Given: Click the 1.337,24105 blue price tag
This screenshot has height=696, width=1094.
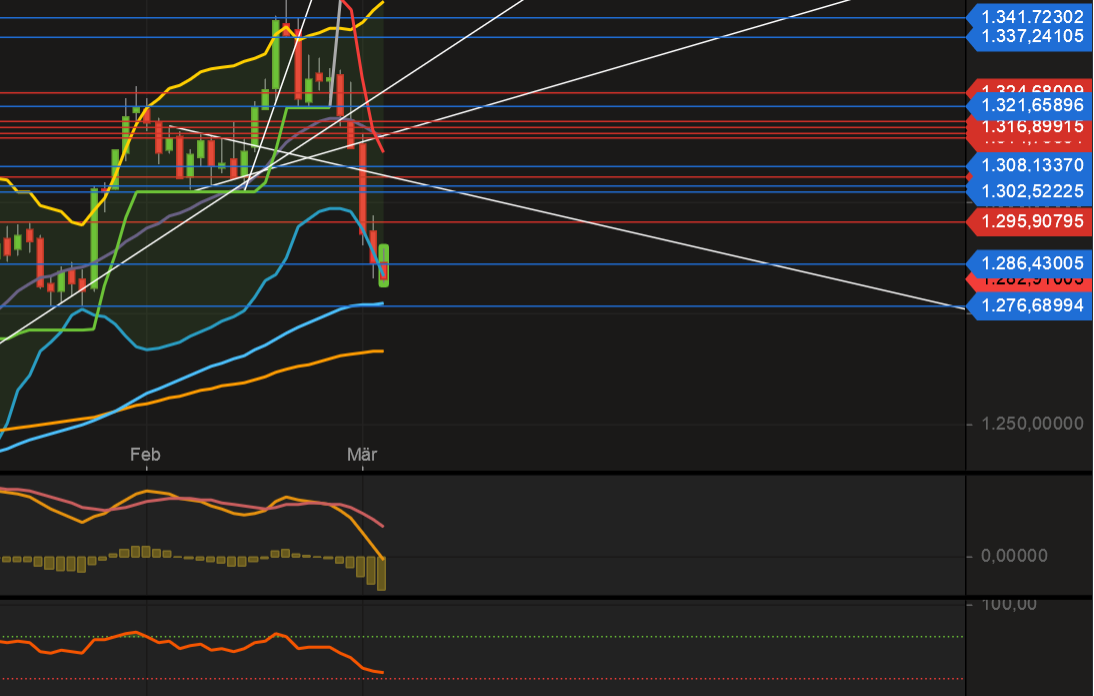Looking at the screenshot, I should [1029, 36].
